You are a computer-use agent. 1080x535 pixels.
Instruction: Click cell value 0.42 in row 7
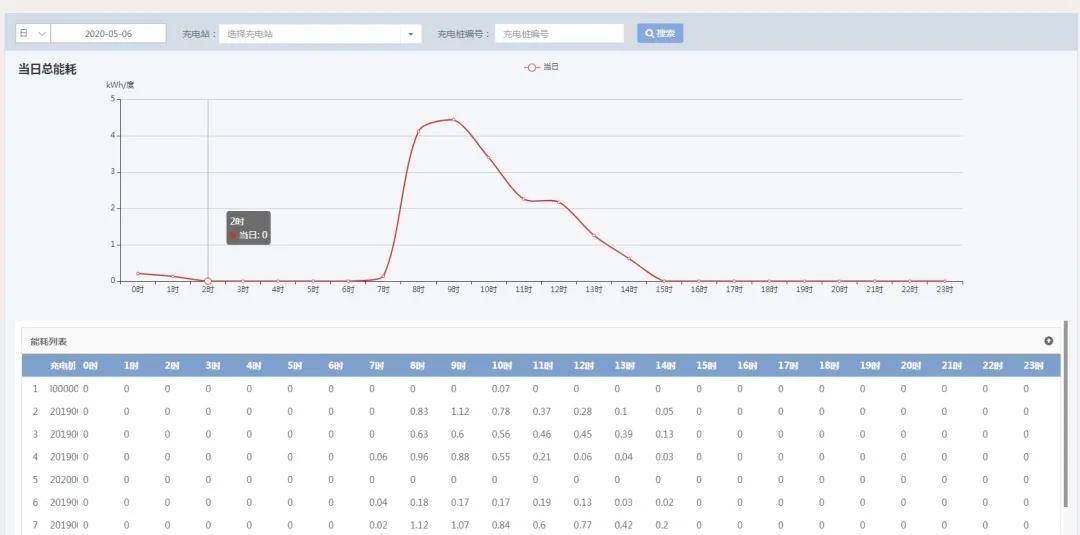click(623, 525)
